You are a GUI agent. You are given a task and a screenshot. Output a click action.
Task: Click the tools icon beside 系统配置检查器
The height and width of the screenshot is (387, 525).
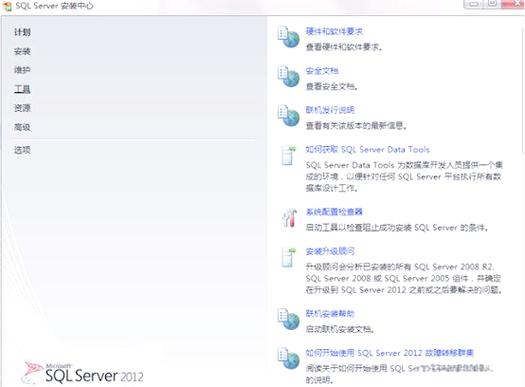coord(290,218)
